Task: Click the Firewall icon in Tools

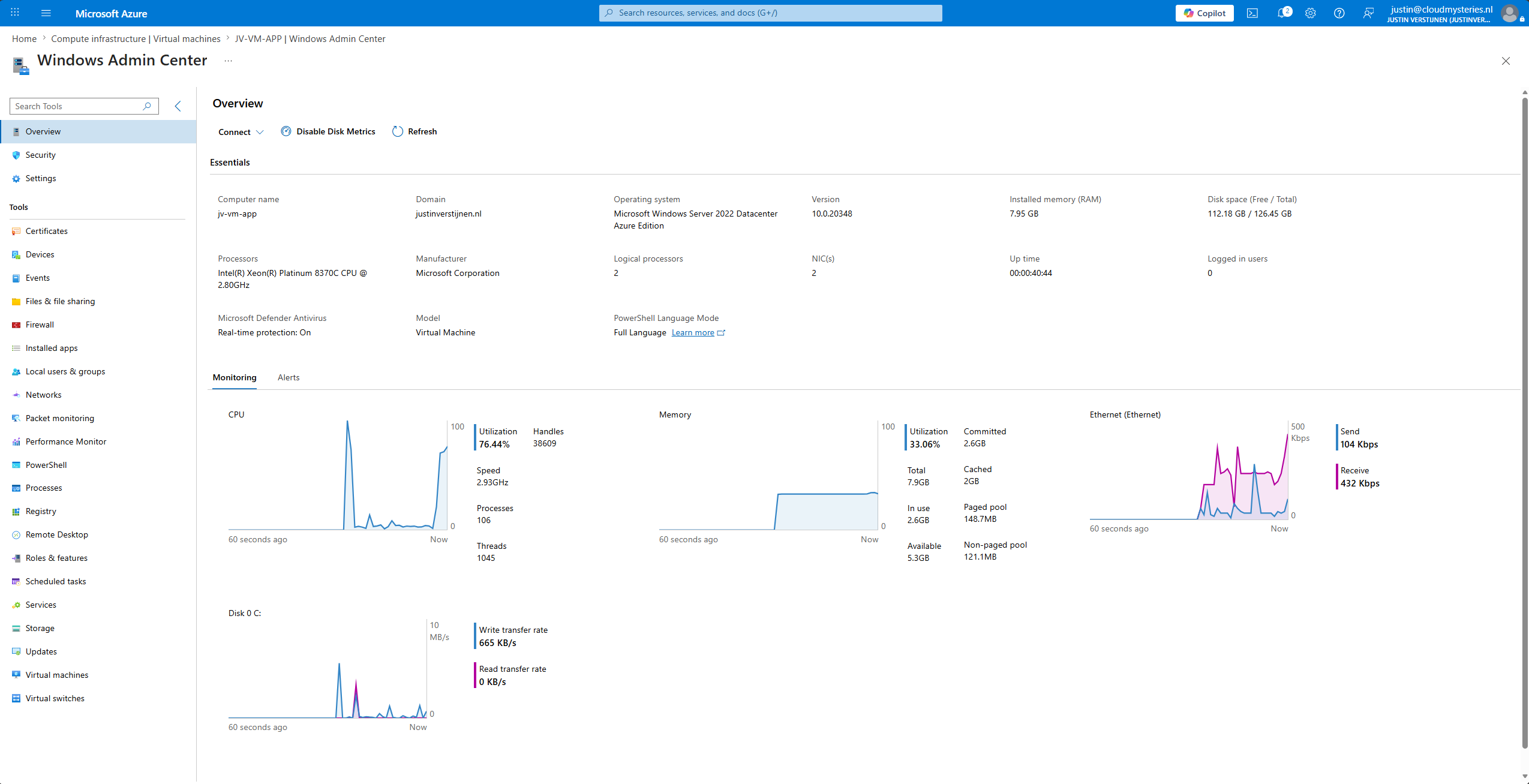Action: (x=16, y=325)
